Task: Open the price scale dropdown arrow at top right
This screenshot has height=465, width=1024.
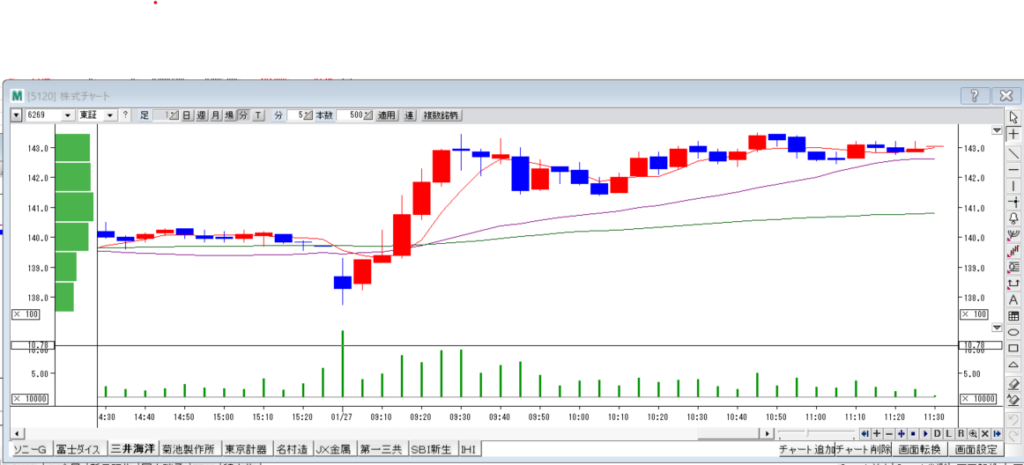Action: click(996, 131)
